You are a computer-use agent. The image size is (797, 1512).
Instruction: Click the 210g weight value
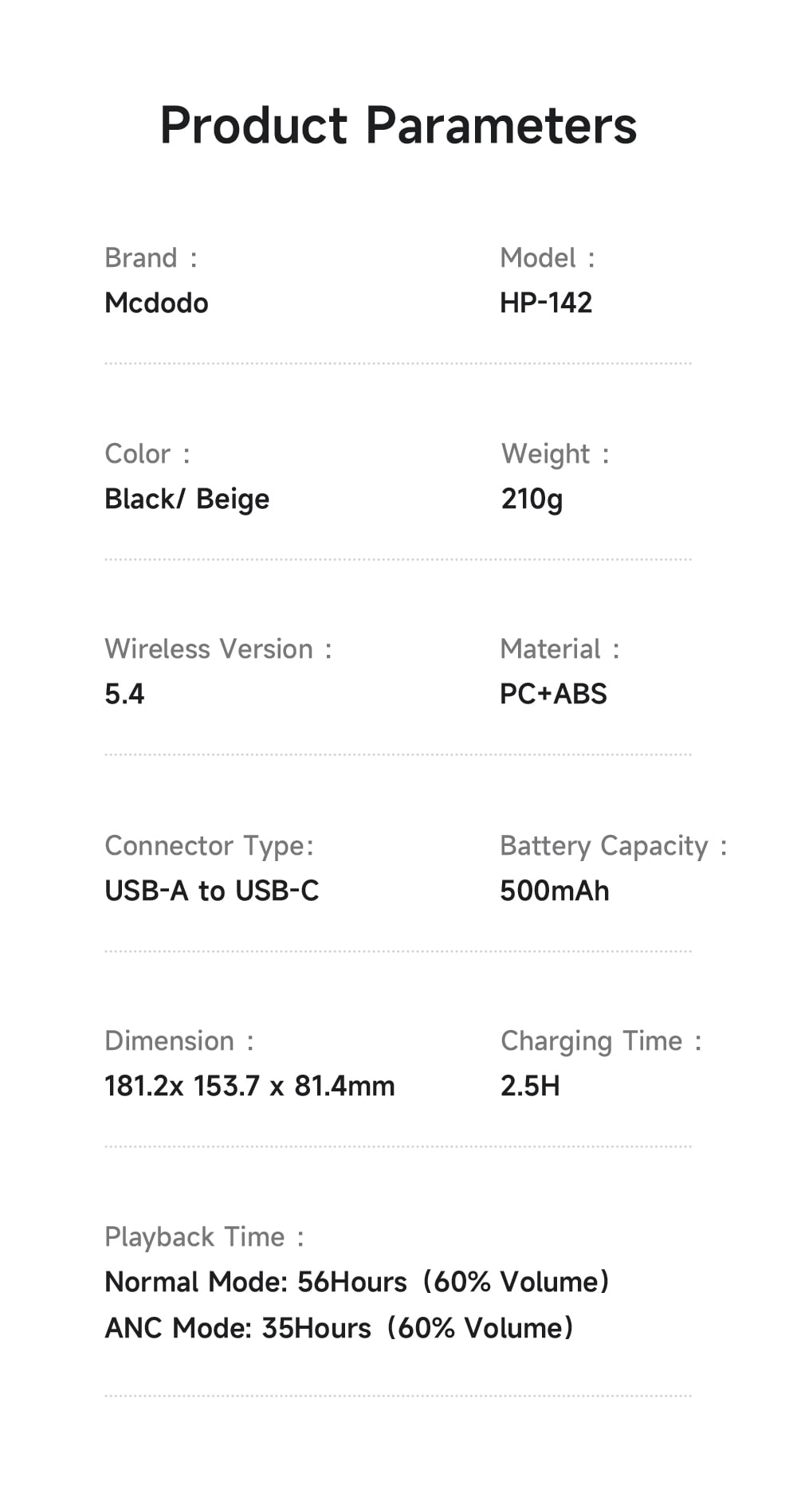532,499
